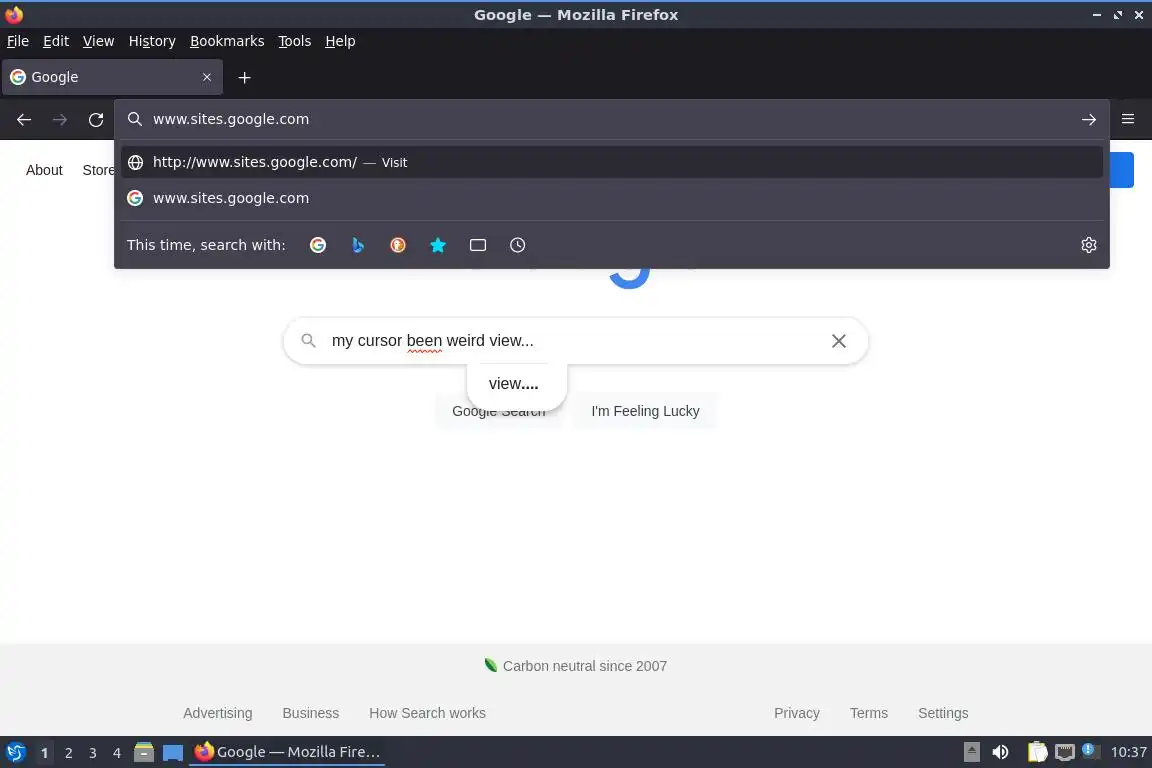Screen dimensions: 1152x768
Task: Click into the address bar text
Action: tap(231, 119)
